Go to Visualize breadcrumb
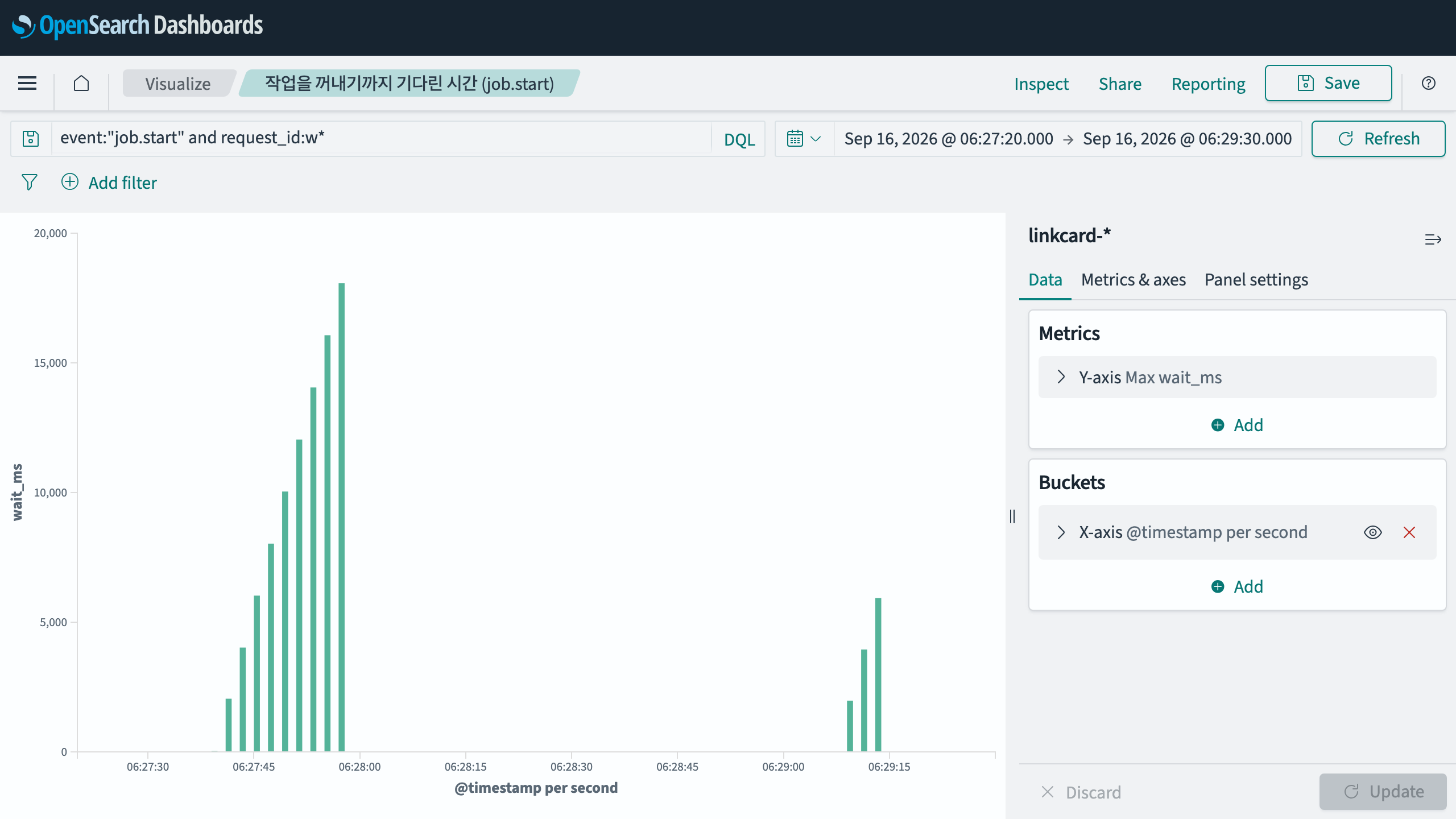The width and height of the screenshot is (1456, 819). 177,84
